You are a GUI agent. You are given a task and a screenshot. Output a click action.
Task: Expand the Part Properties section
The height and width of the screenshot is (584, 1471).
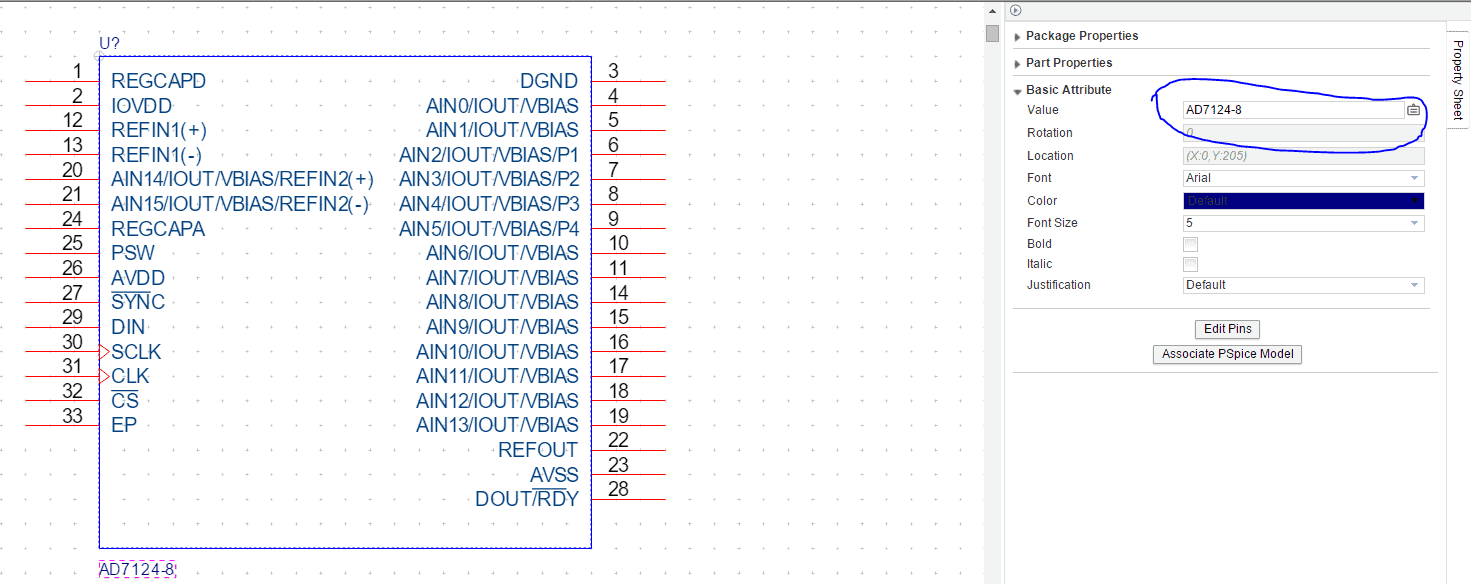pos(1069,63)
